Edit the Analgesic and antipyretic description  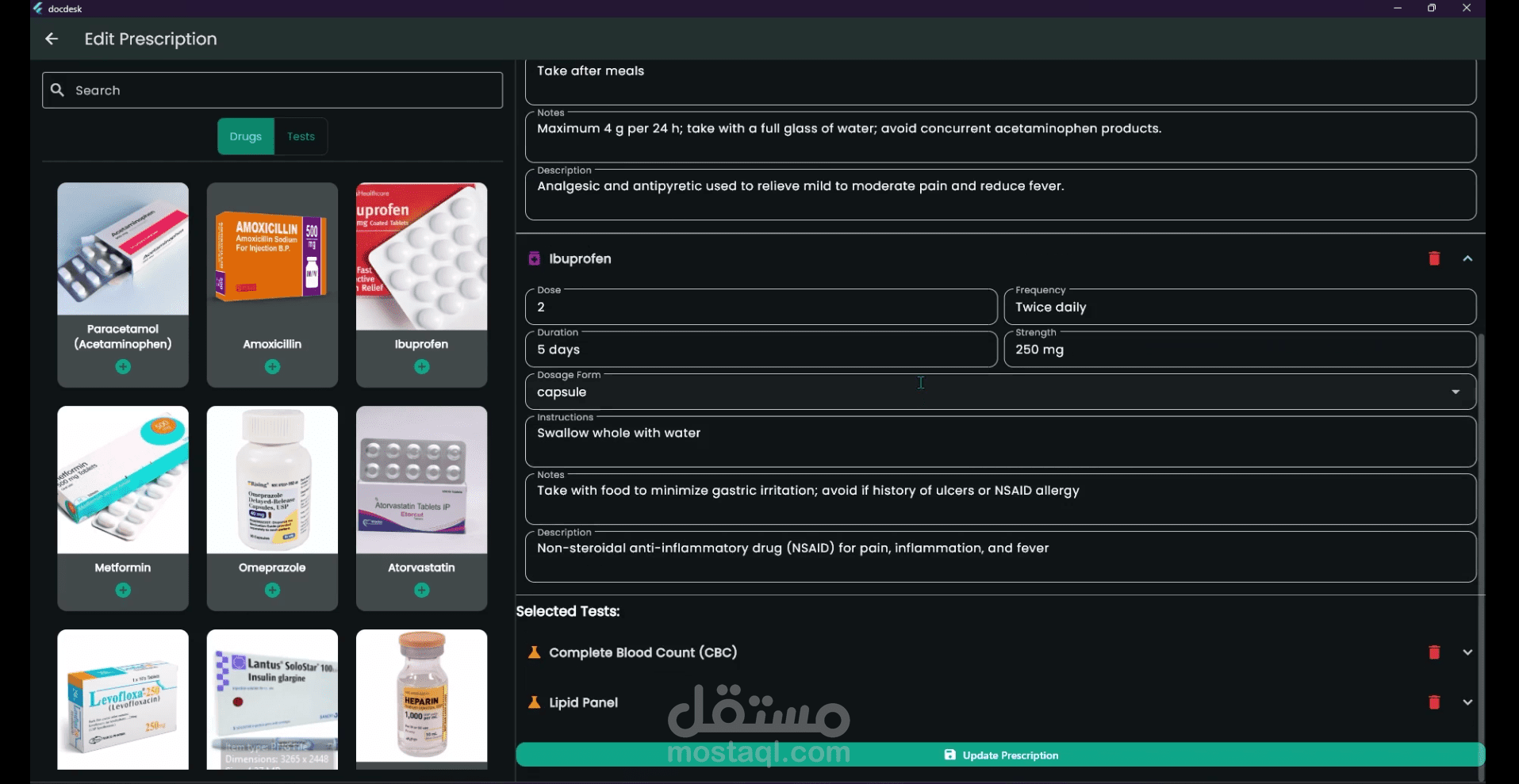click(x=1000, y=195)
